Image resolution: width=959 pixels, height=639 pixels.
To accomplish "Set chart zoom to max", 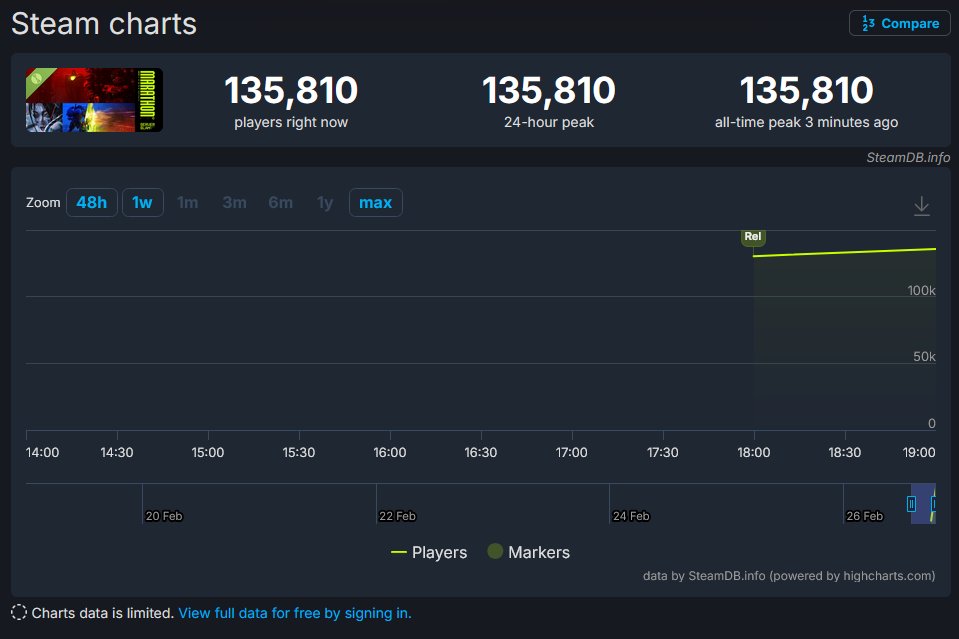I will (x=376, y=202).
